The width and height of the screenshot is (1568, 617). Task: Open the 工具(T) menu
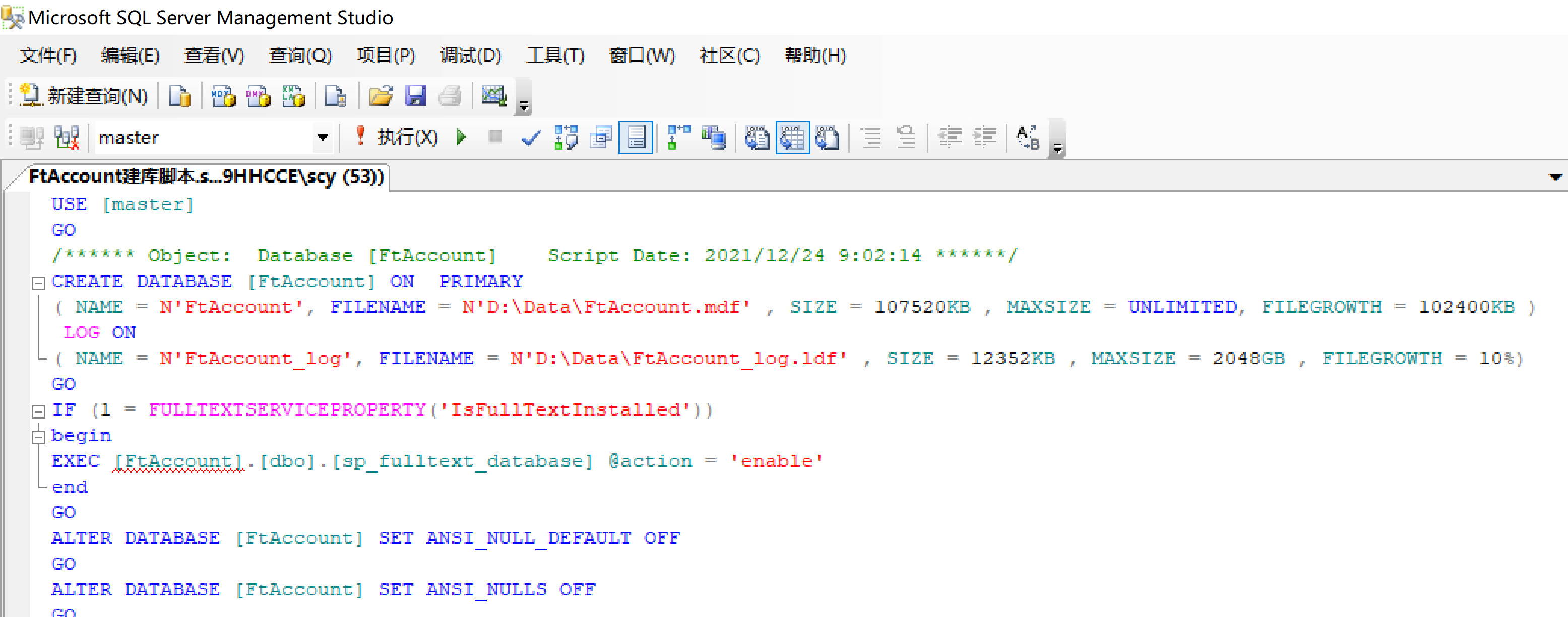(555, 55)
